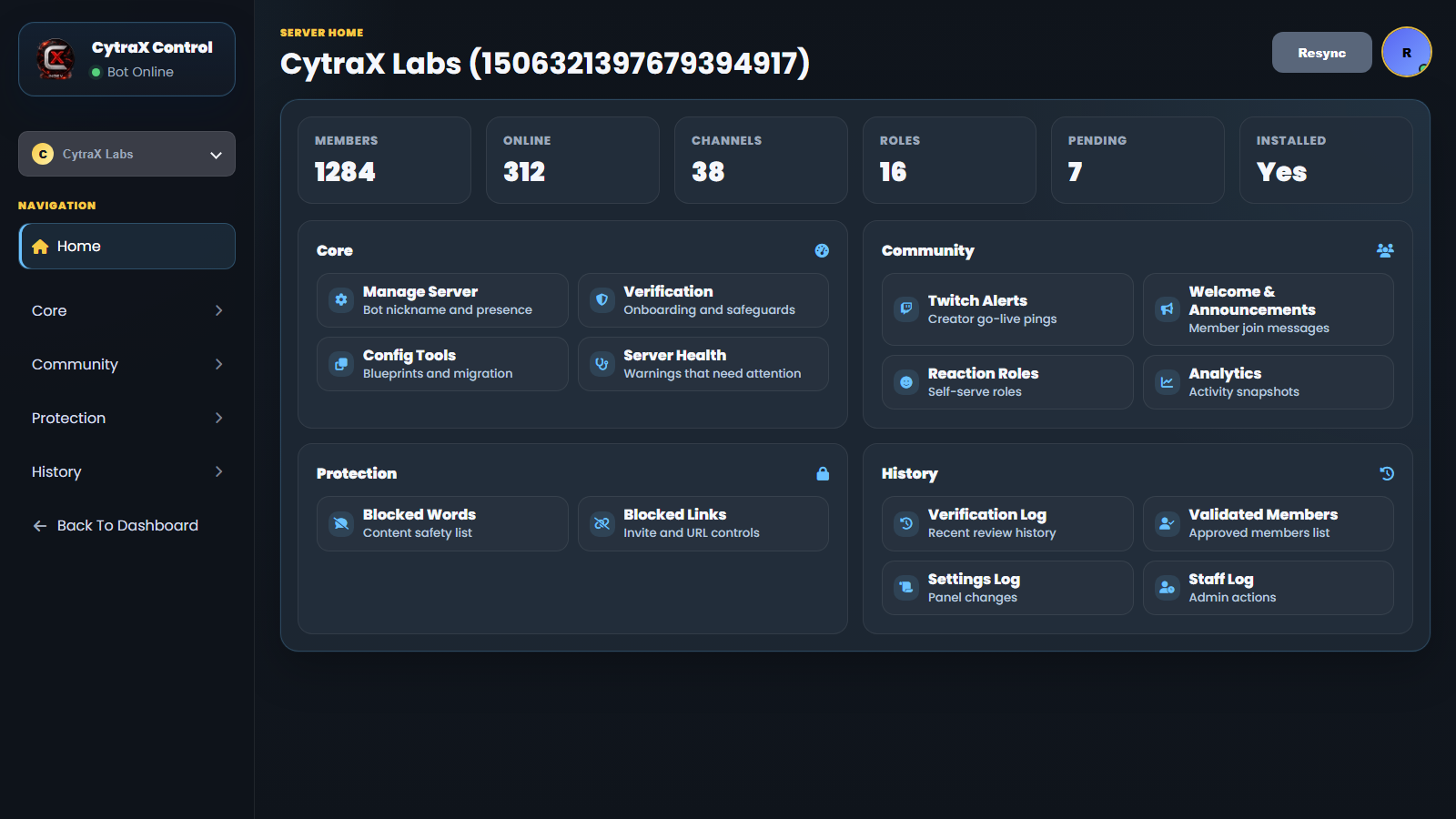Open Analytics activity snapshots

pos(1269,382)
